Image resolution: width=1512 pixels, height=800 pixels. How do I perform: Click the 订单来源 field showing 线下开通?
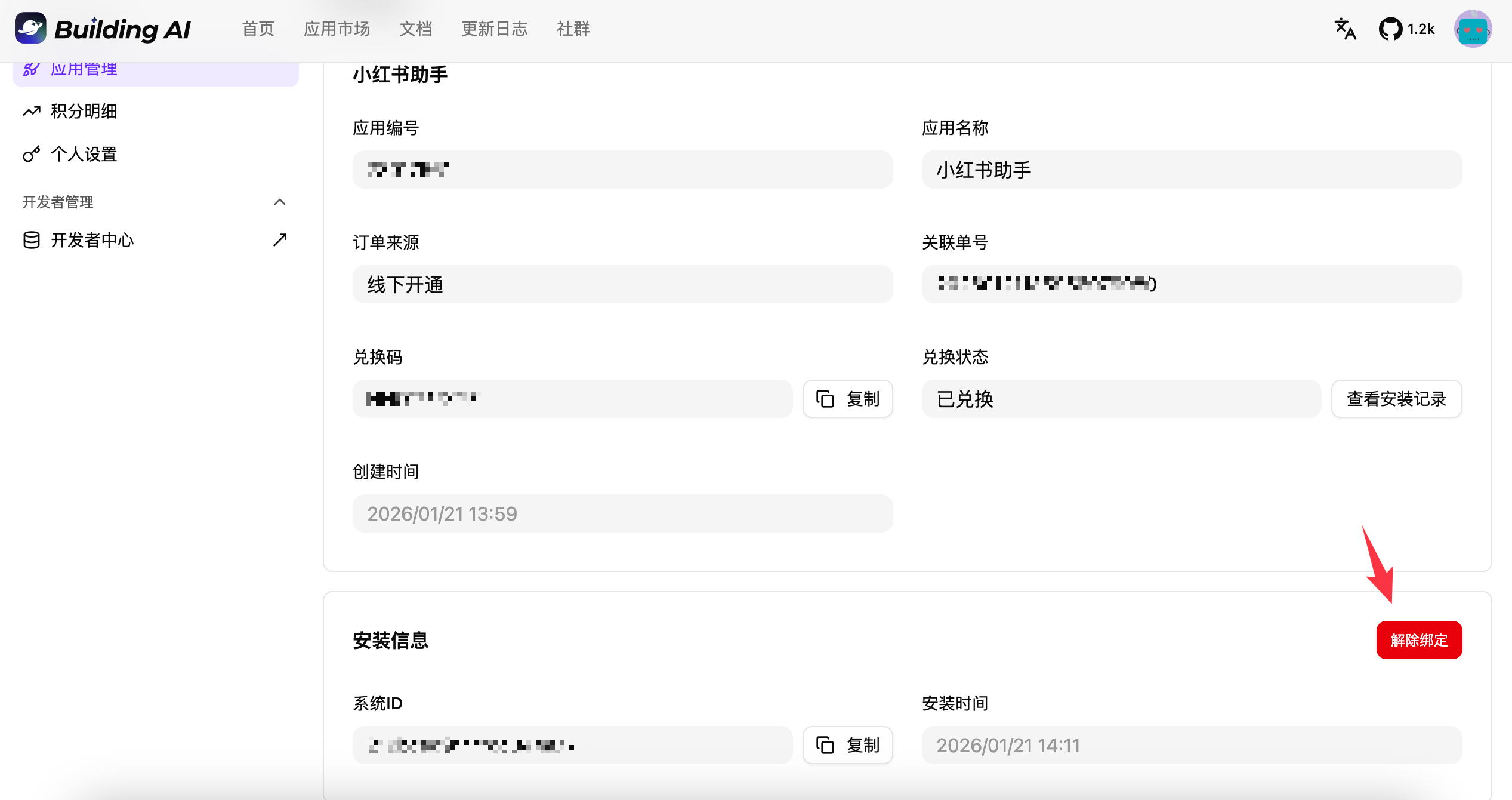click(622, 284)
